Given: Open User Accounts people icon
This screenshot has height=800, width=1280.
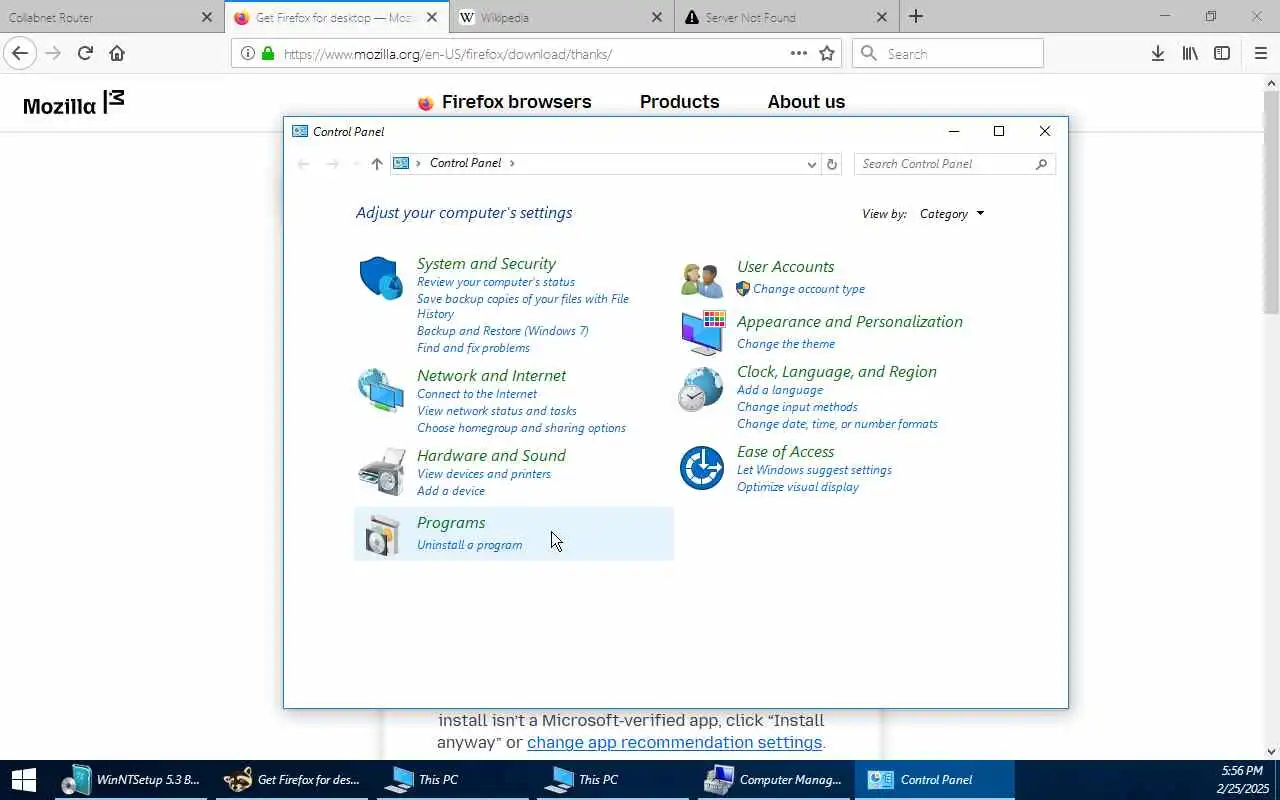Looking at the screenshot, I should [x=701, y=280].
